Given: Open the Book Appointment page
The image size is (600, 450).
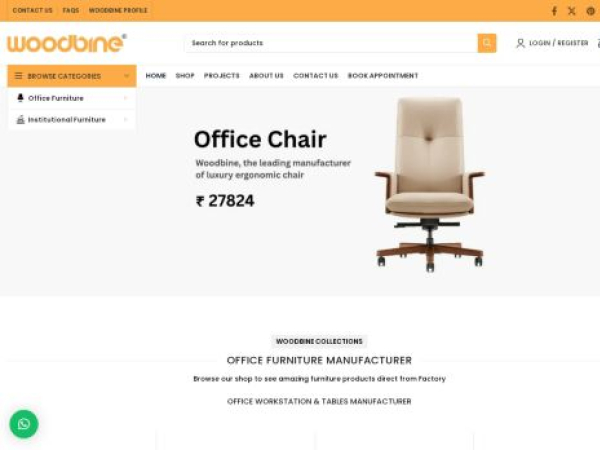Looking at the screenshot, I should (x=383, y=76).
